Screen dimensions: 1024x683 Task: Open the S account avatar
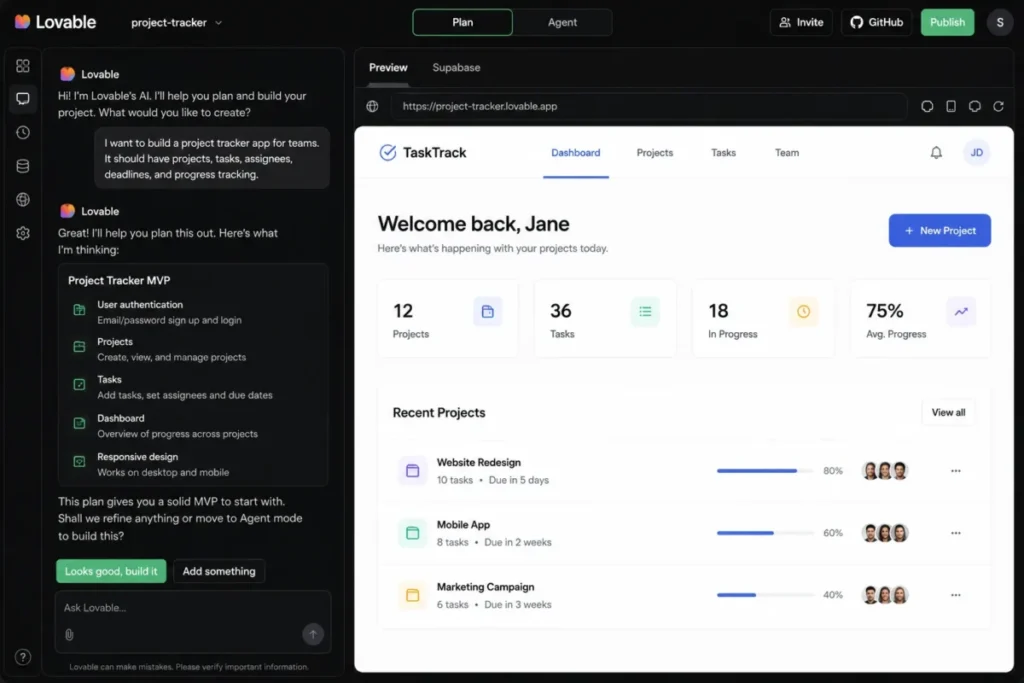click(999, 22)
